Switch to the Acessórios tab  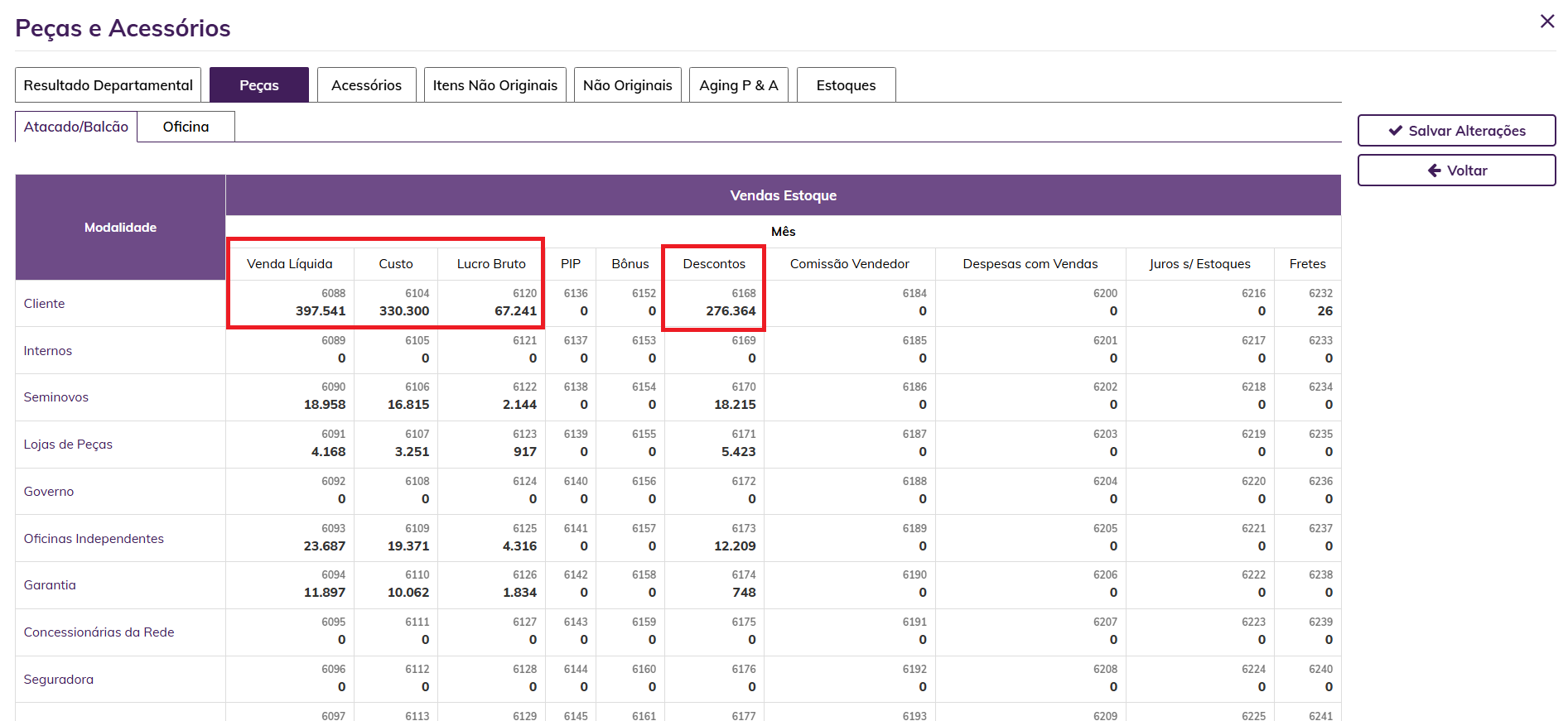366,85
